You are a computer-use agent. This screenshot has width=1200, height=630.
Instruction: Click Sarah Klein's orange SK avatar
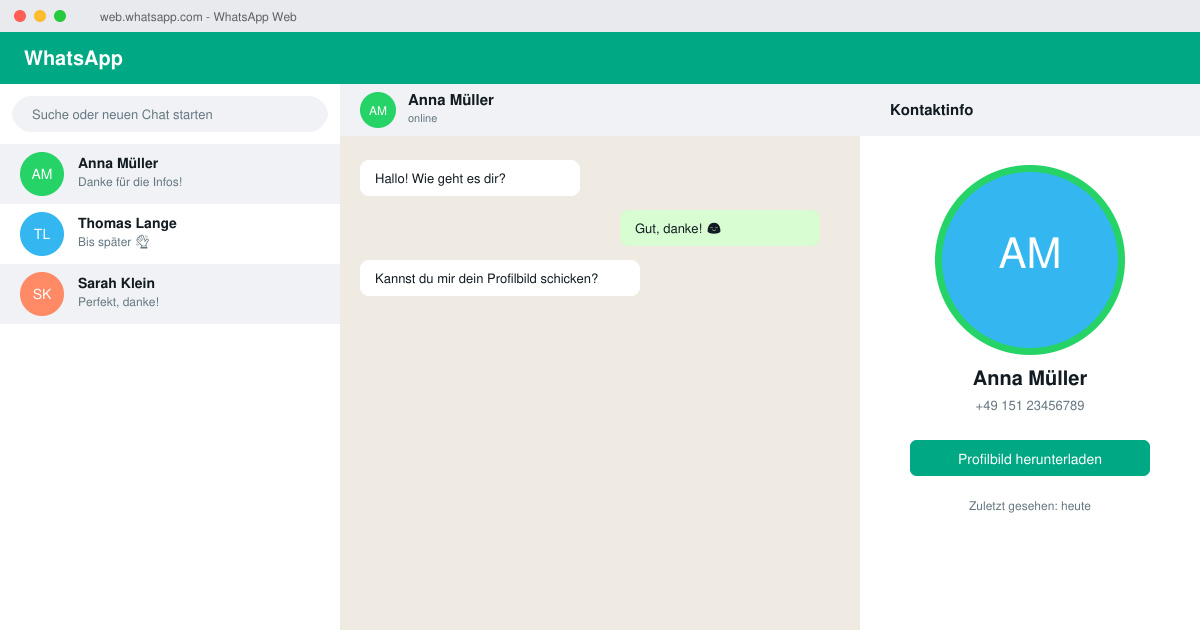click(42, 294)
